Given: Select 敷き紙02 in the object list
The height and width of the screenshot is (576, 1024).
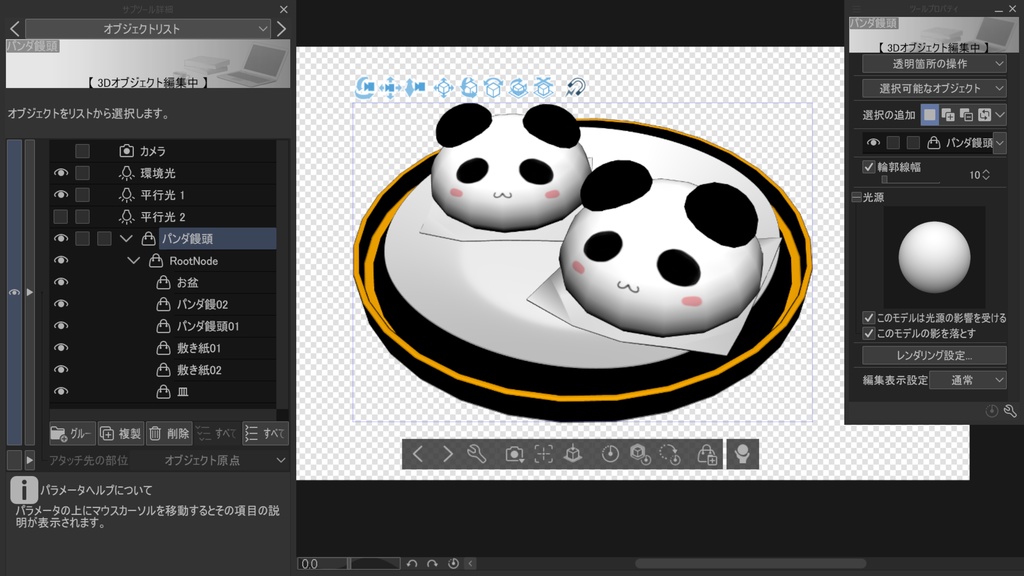Looking at the screenshot, I should click(199, 370).
